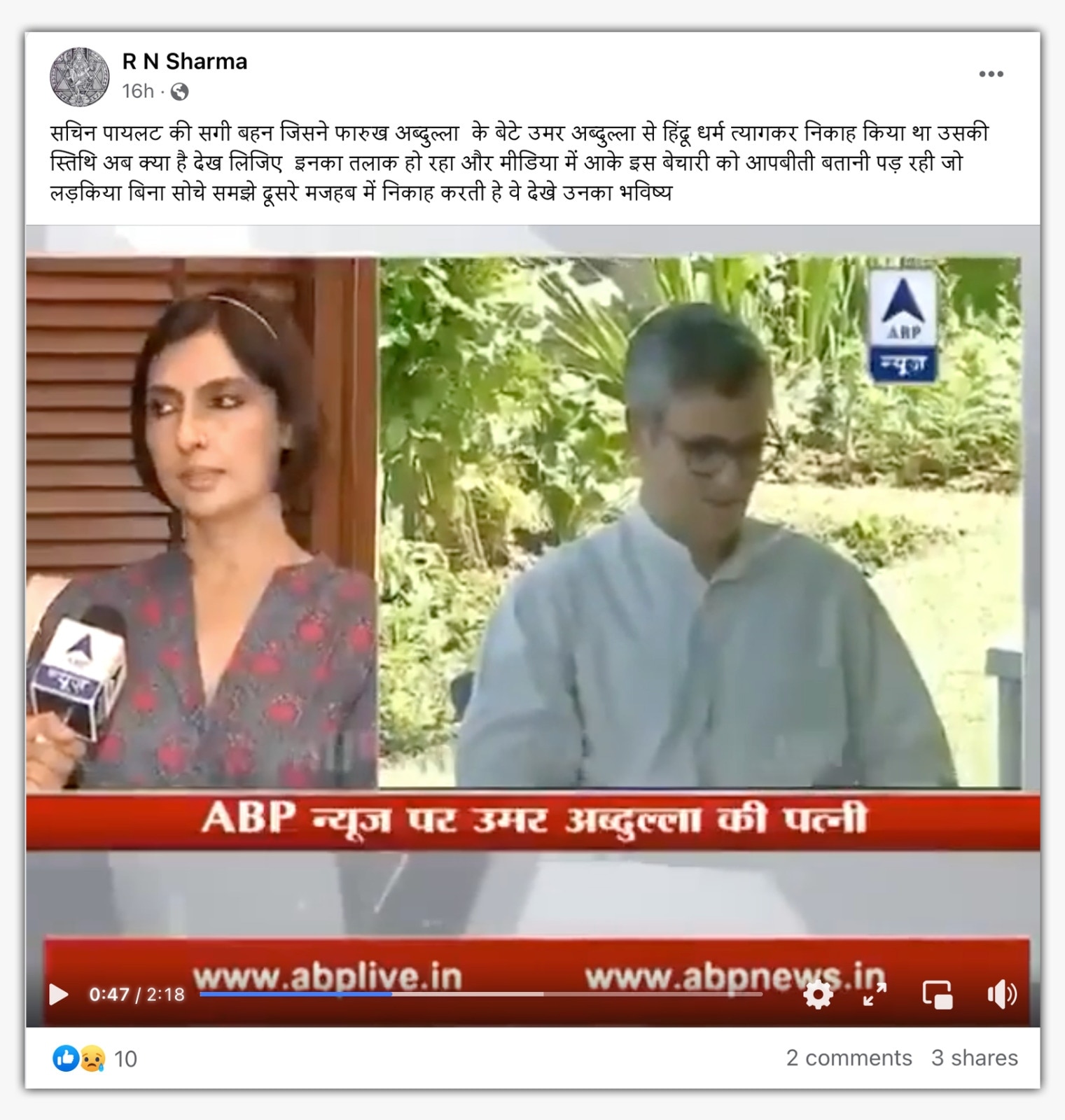The width and height of the screenshot is (1065, 1120).
Task: Click the sad reaction emoji icon
Action: click(92, 1058)
